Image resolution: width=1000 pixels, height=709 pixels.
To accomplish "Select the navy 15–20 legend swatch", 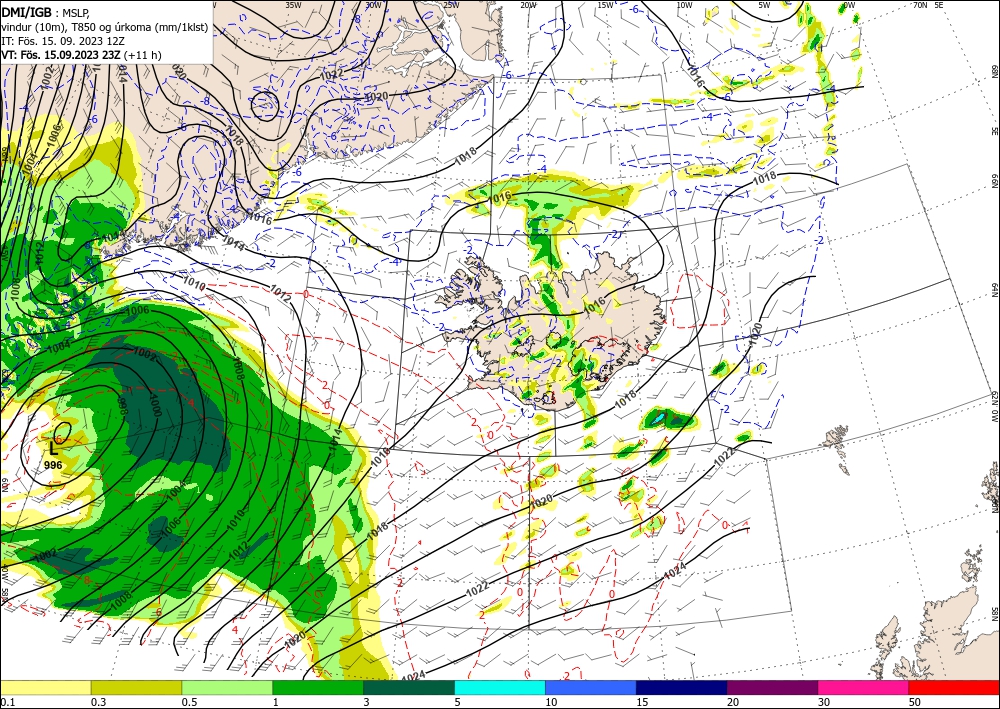I will tap(682, 687).
